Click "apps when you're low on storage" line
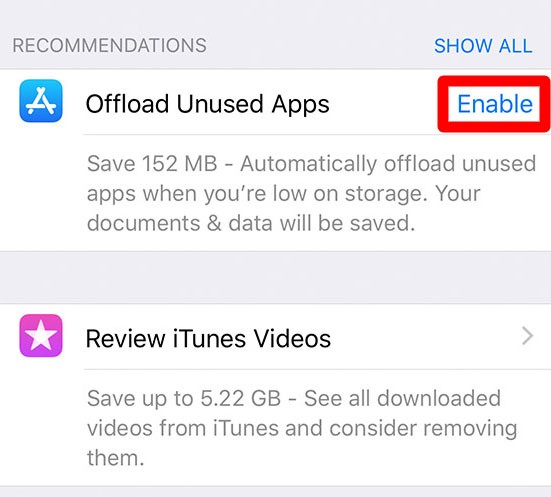This screenshot has width=551, height=497. 283,194
